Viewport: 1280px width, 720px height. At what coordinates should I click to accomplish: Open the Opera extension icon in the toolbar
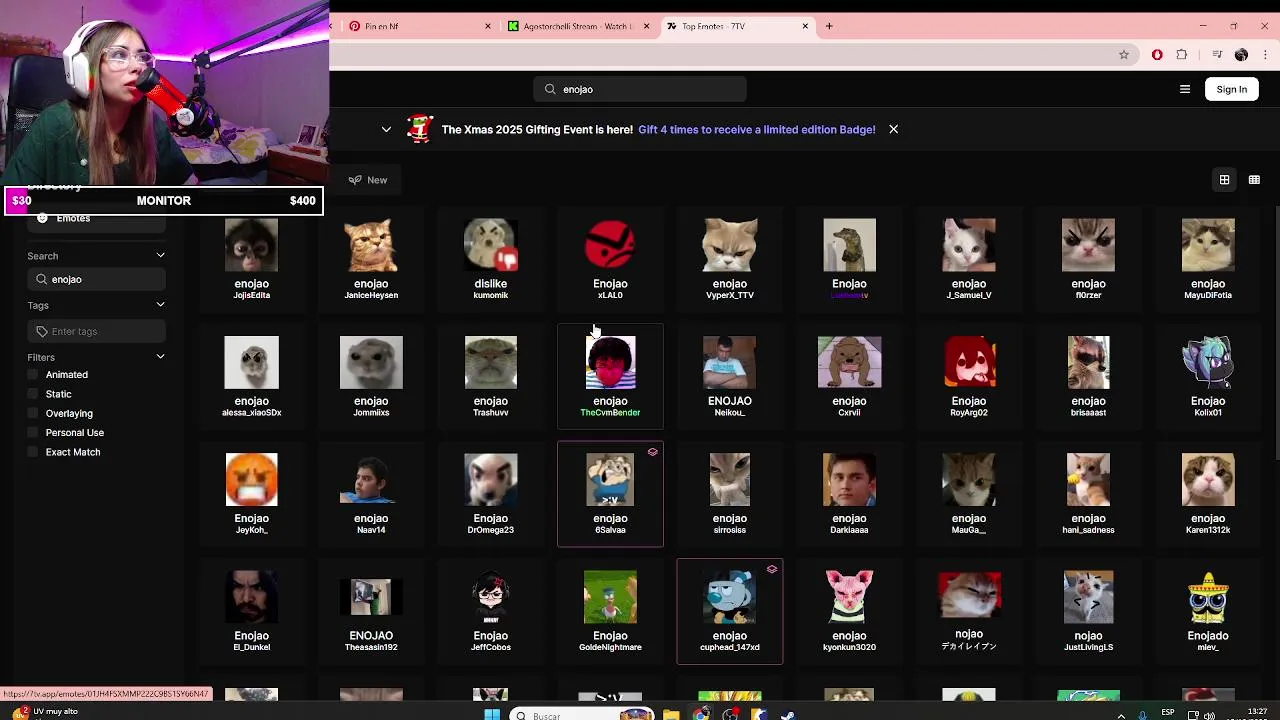coord(1157,55)
